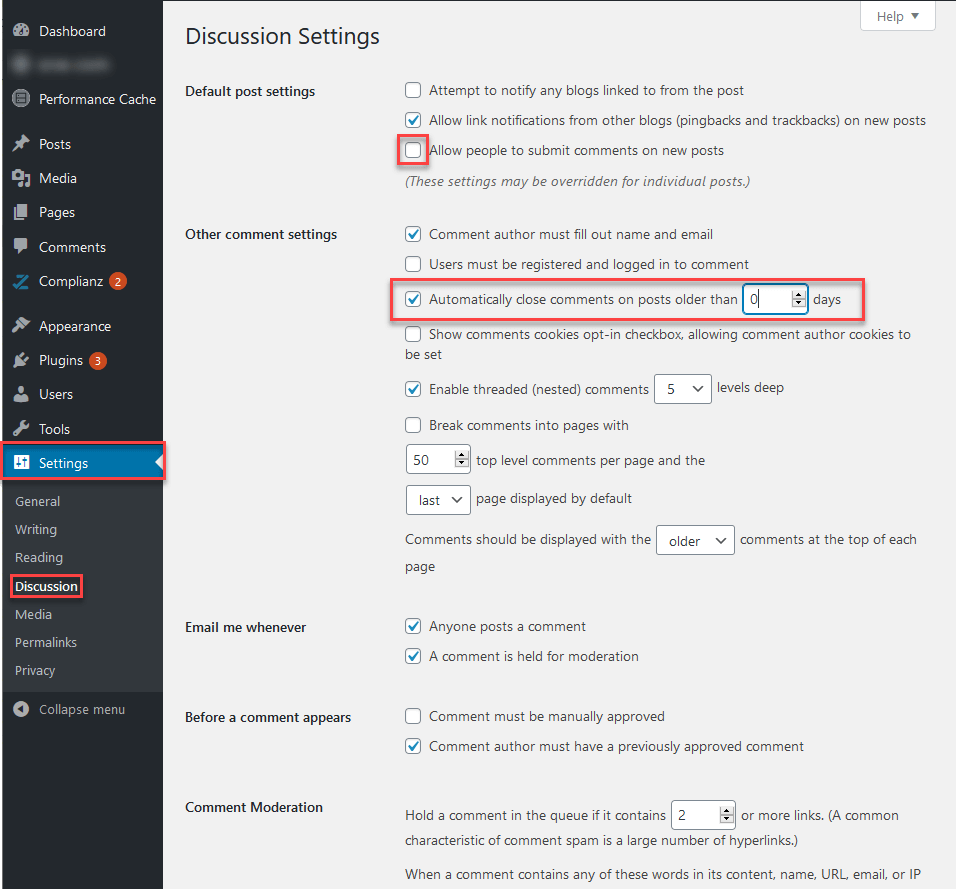Click the Plugins plug icon
The image size is (956, 889).
(x=21, y=360)
